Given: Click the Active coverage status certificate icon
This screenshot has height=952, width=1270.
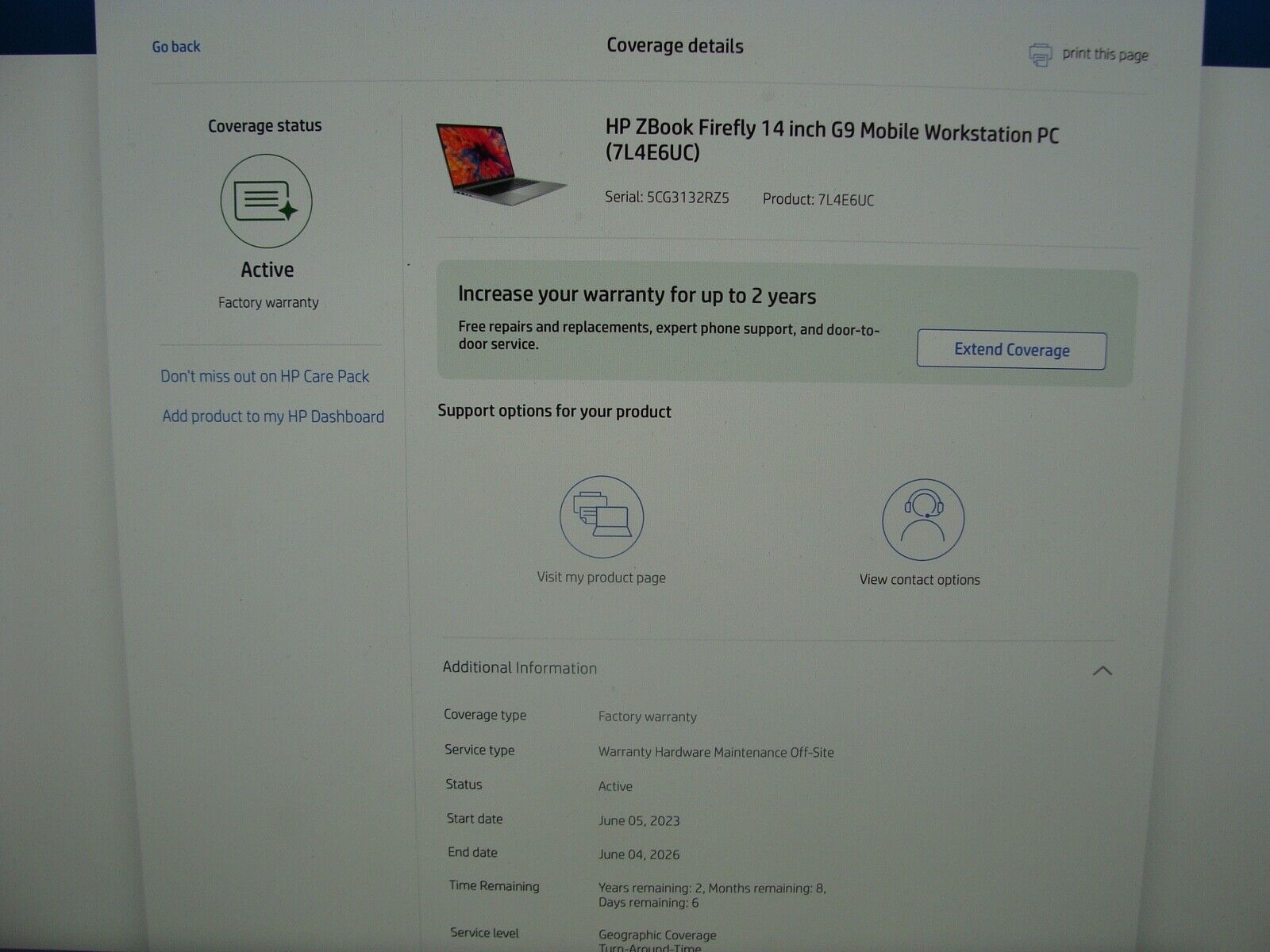Looking at the screenshot, I should click(266, 201).
